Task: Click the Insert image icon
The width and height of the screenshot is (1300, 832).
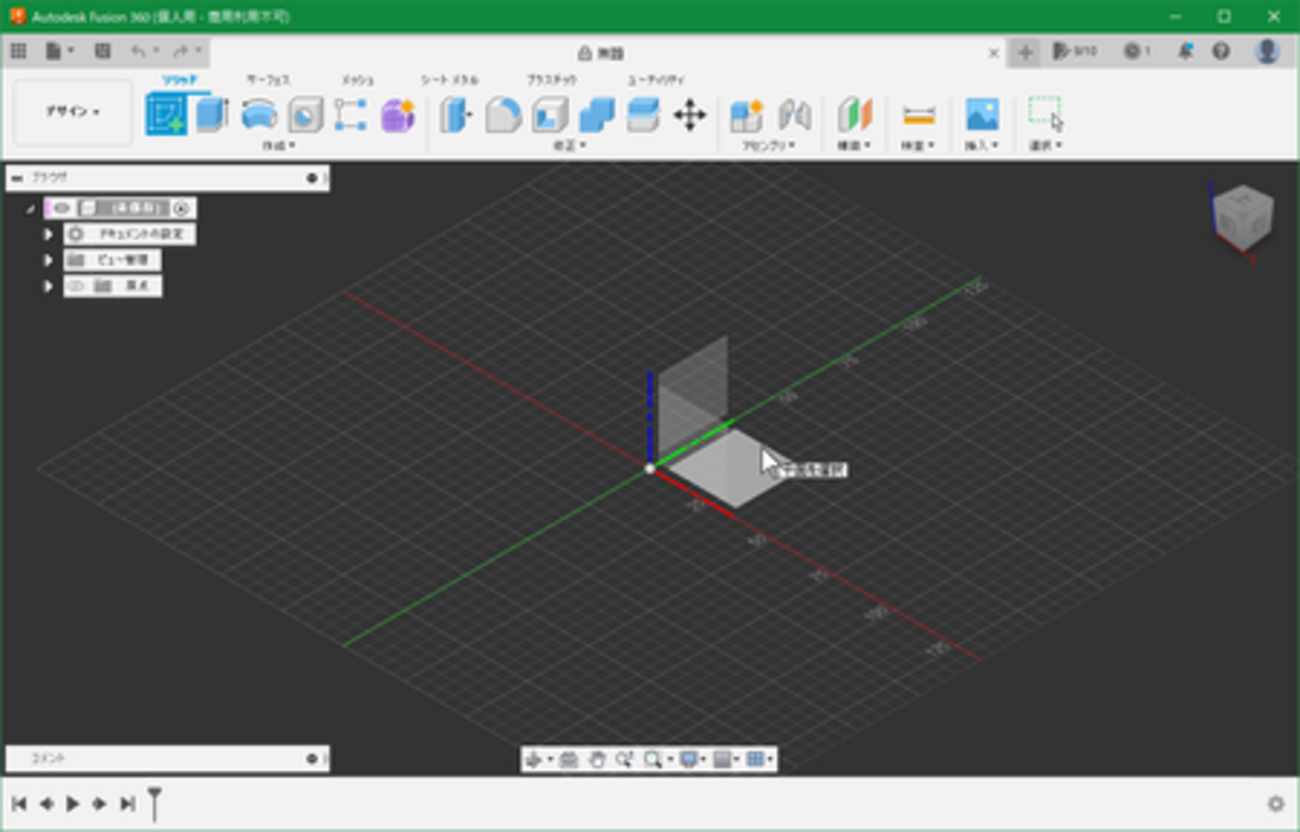Action: coord(982,115)
